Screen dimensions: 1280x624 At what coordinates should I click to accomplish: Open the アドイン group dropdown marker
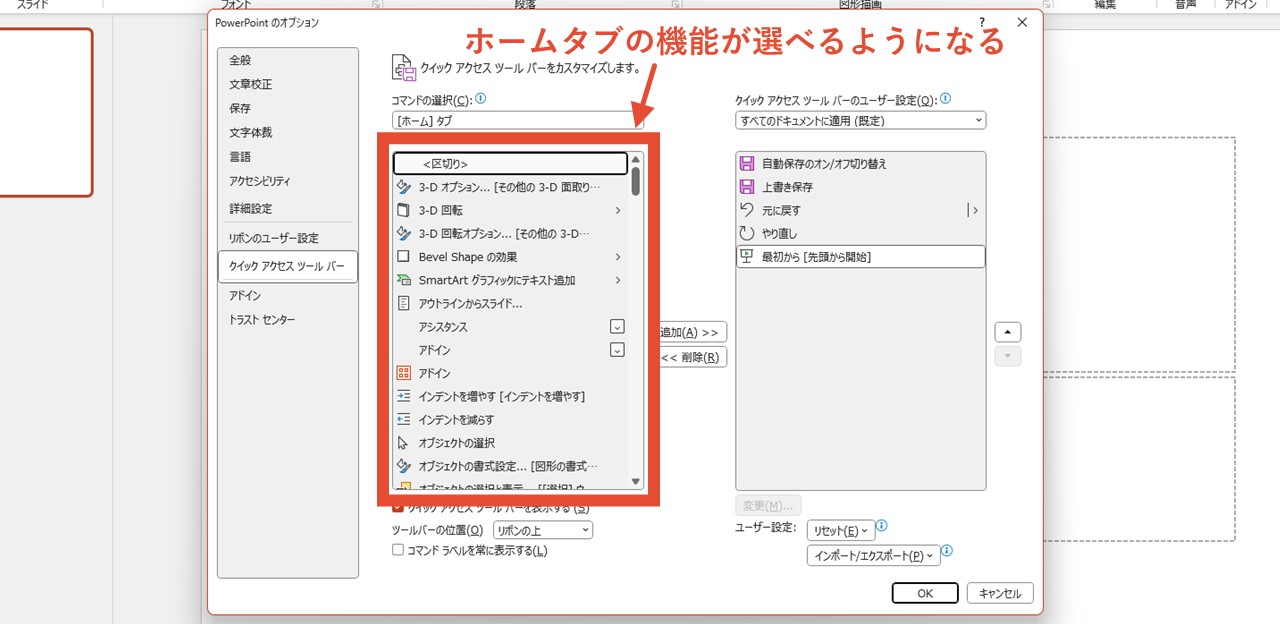click(x=617, y=350)
